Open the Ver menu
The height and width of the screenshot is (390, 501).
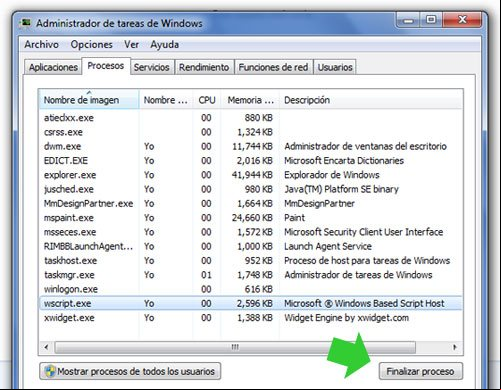131,44
